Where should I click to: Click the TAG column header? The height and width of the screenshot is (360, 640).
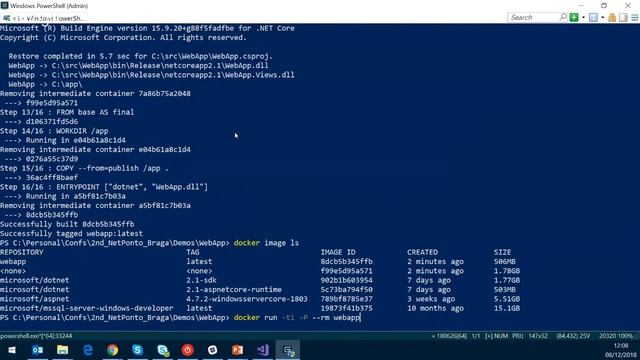pyautogui.click(x=193, y=252)
